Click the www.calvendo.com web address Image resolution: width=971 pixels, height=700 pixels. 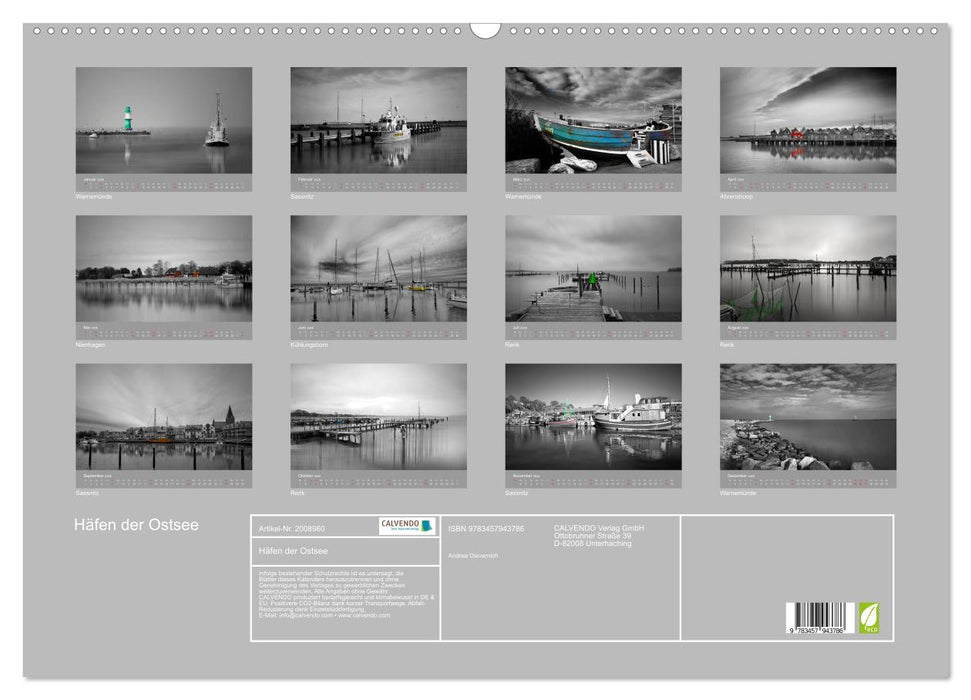tap(364, 615)
